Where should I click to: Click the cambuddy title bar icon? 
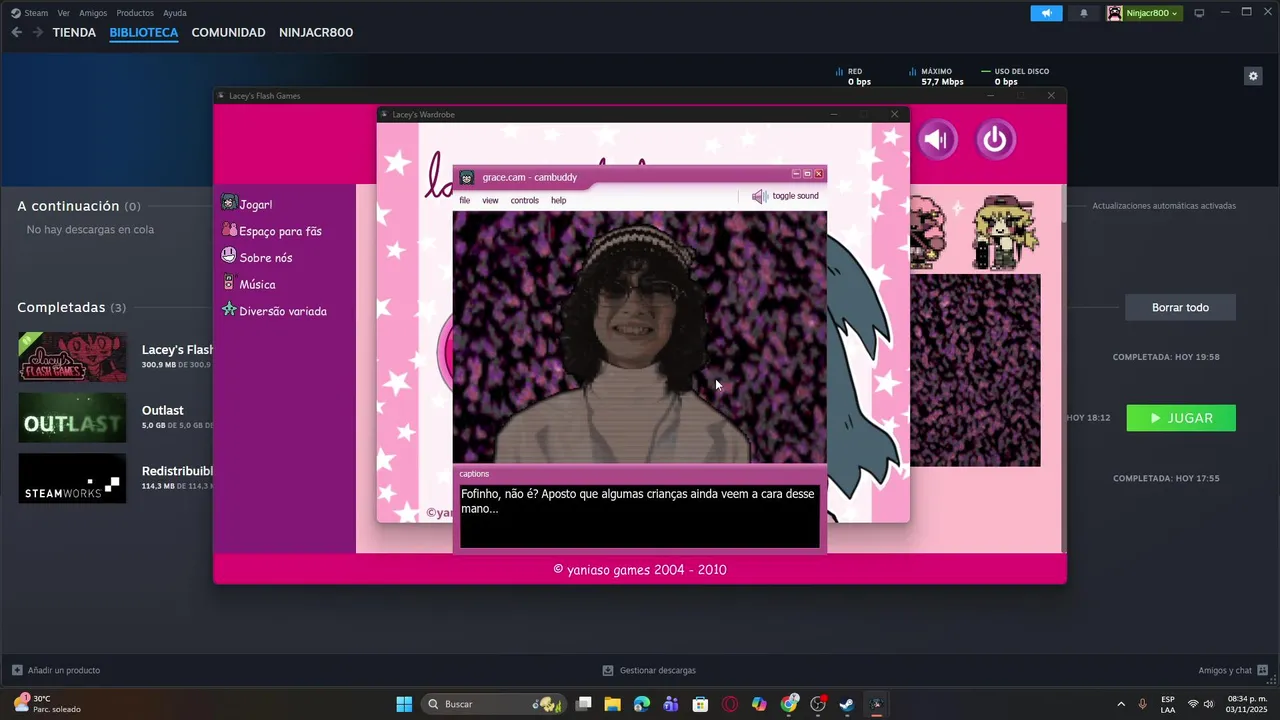pyautogui.click(x=466, y=177)
